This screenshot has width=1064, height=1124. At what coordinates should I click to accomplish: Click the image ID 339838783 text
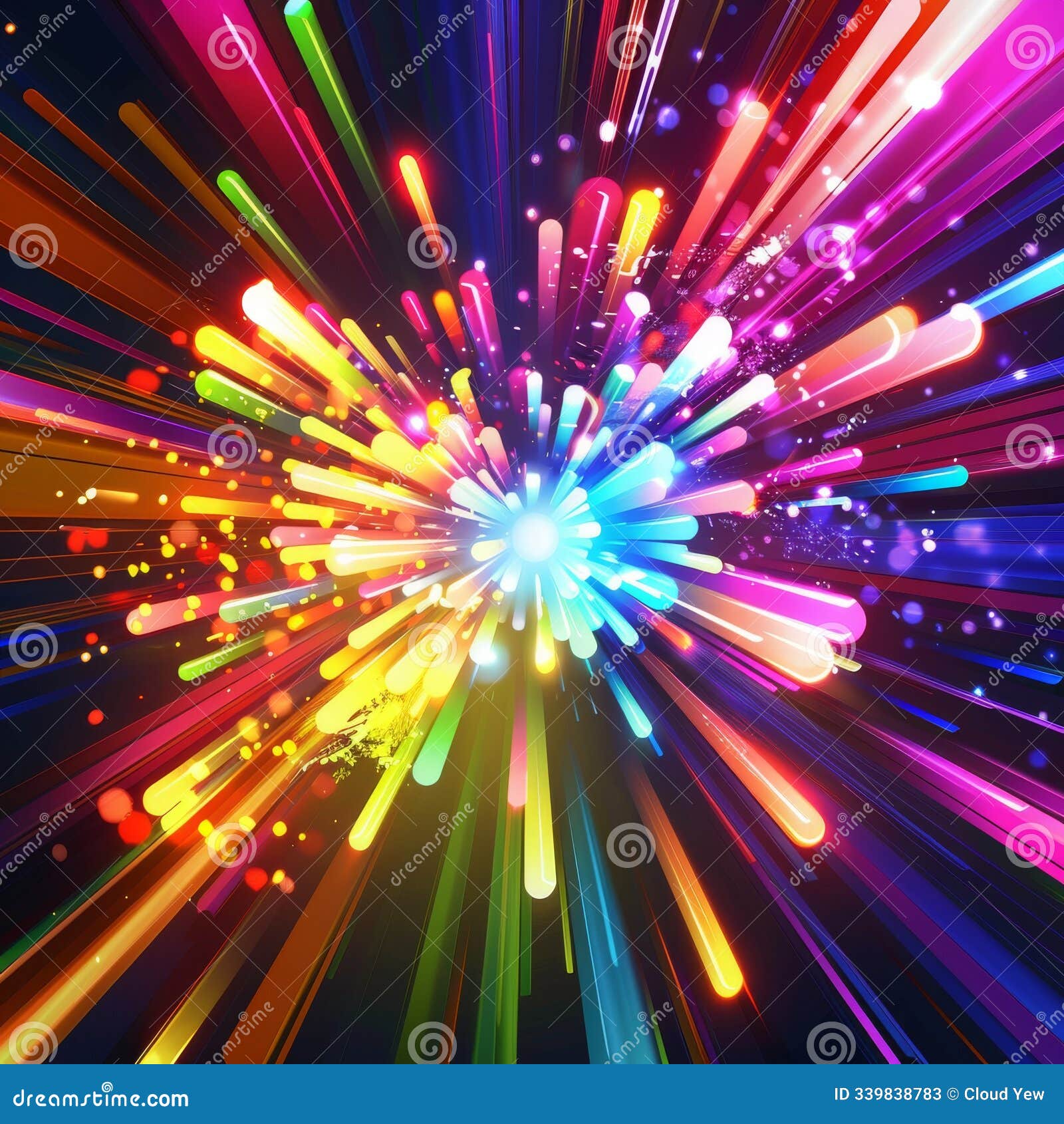888,1093
